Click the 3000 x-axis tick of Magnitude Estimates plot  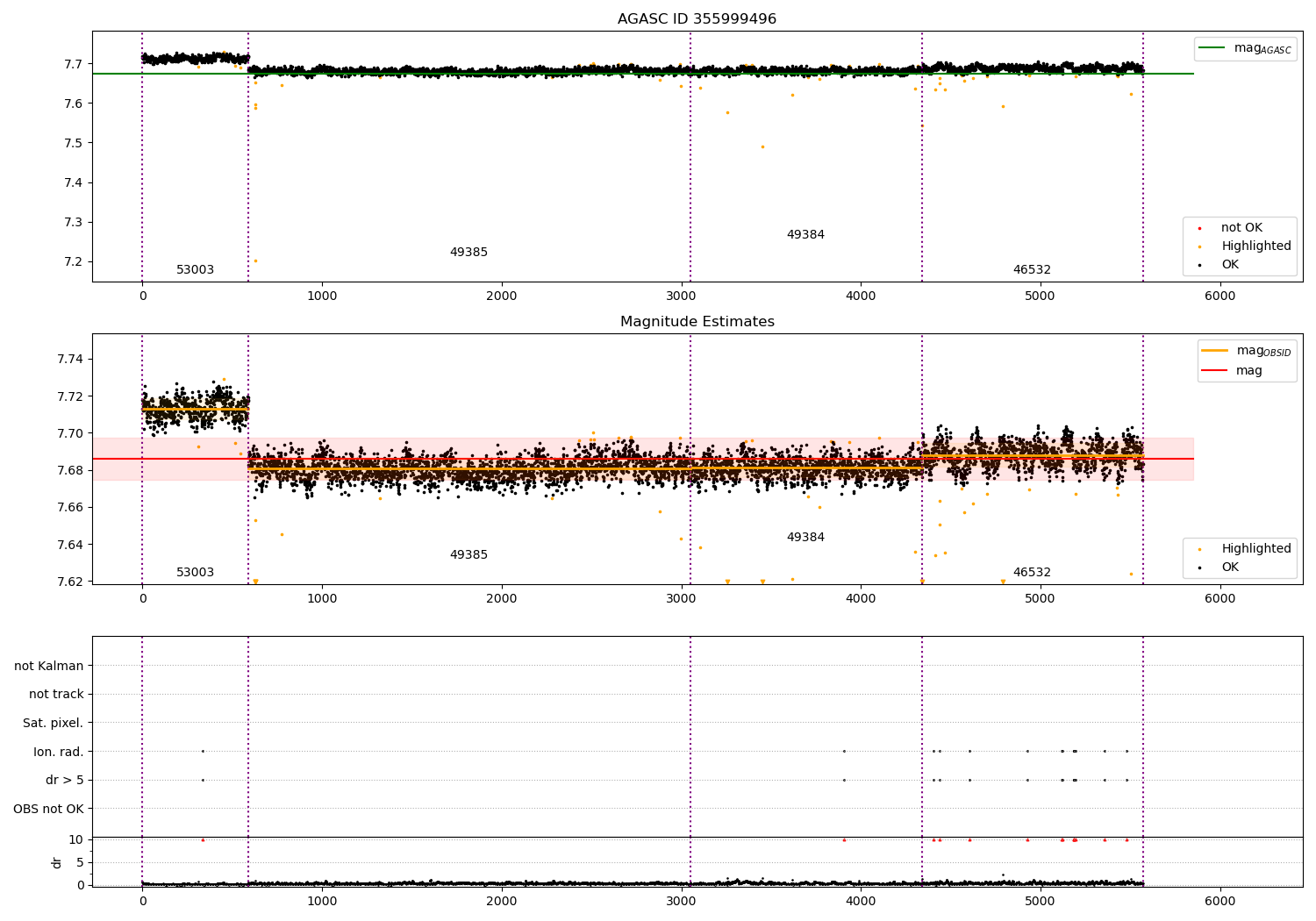(681, 599)
